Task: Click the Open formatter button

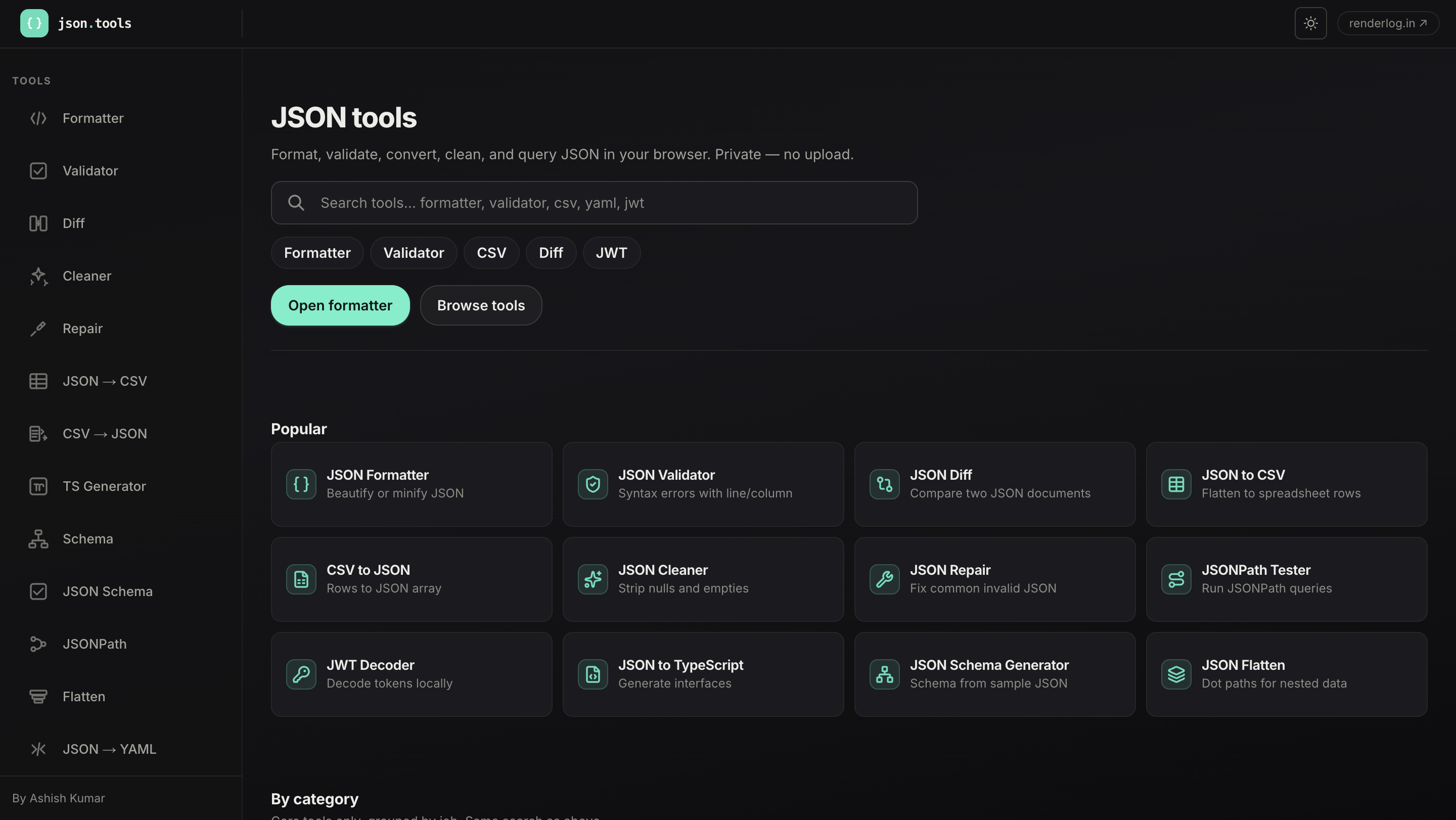Action: pyautogui.click(x=340, y=305)
